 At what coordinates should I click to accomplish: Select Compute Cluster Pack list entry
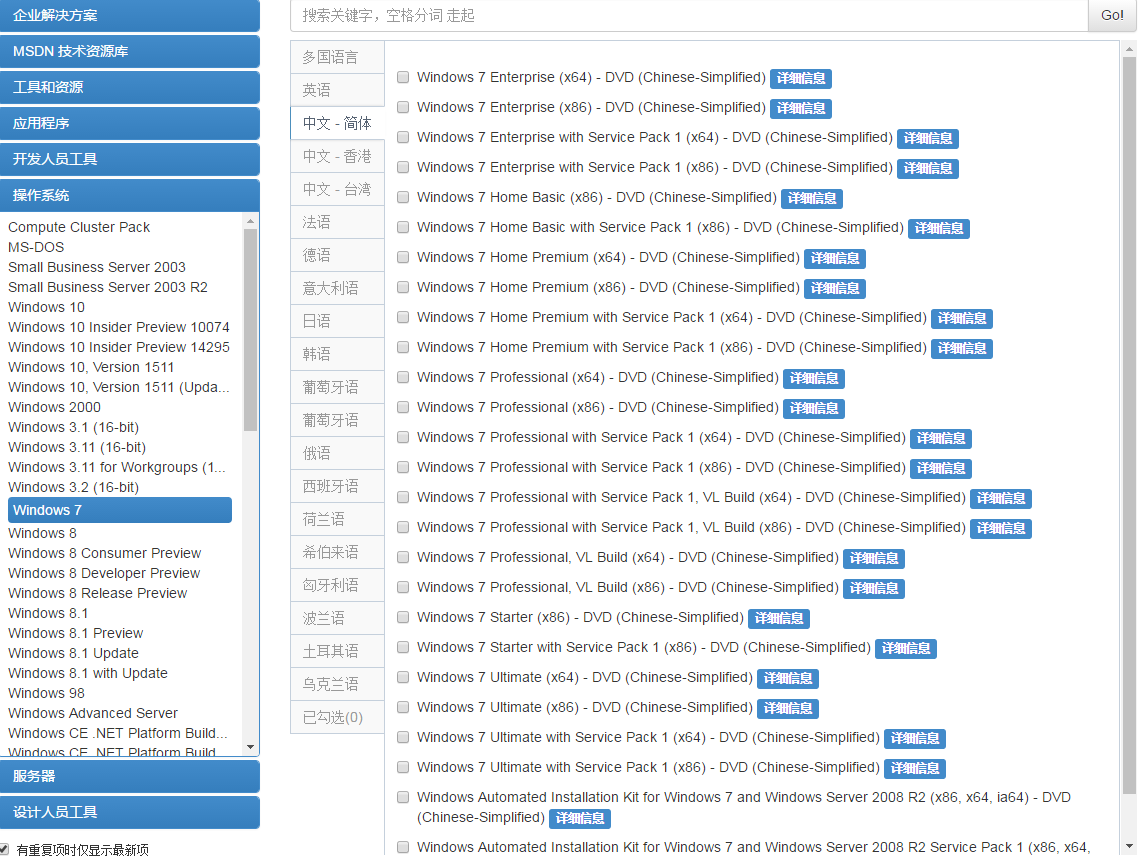[79, 227]
